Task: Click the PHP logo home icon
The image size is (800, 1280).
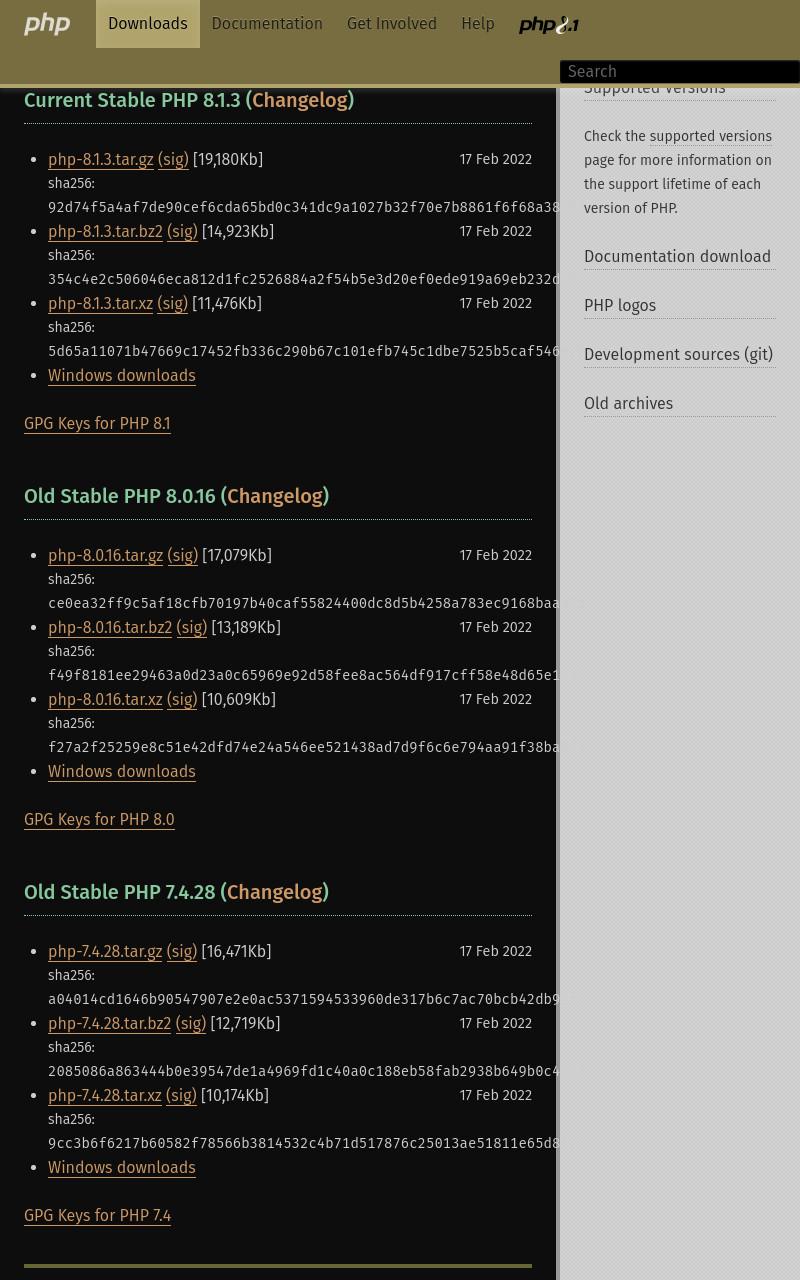Action: coord(47,24)
